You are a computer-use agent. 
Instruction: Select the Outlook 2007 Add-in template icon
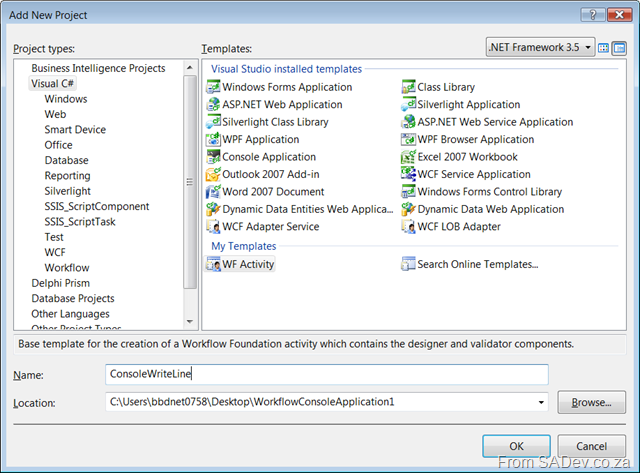(213, 174)
